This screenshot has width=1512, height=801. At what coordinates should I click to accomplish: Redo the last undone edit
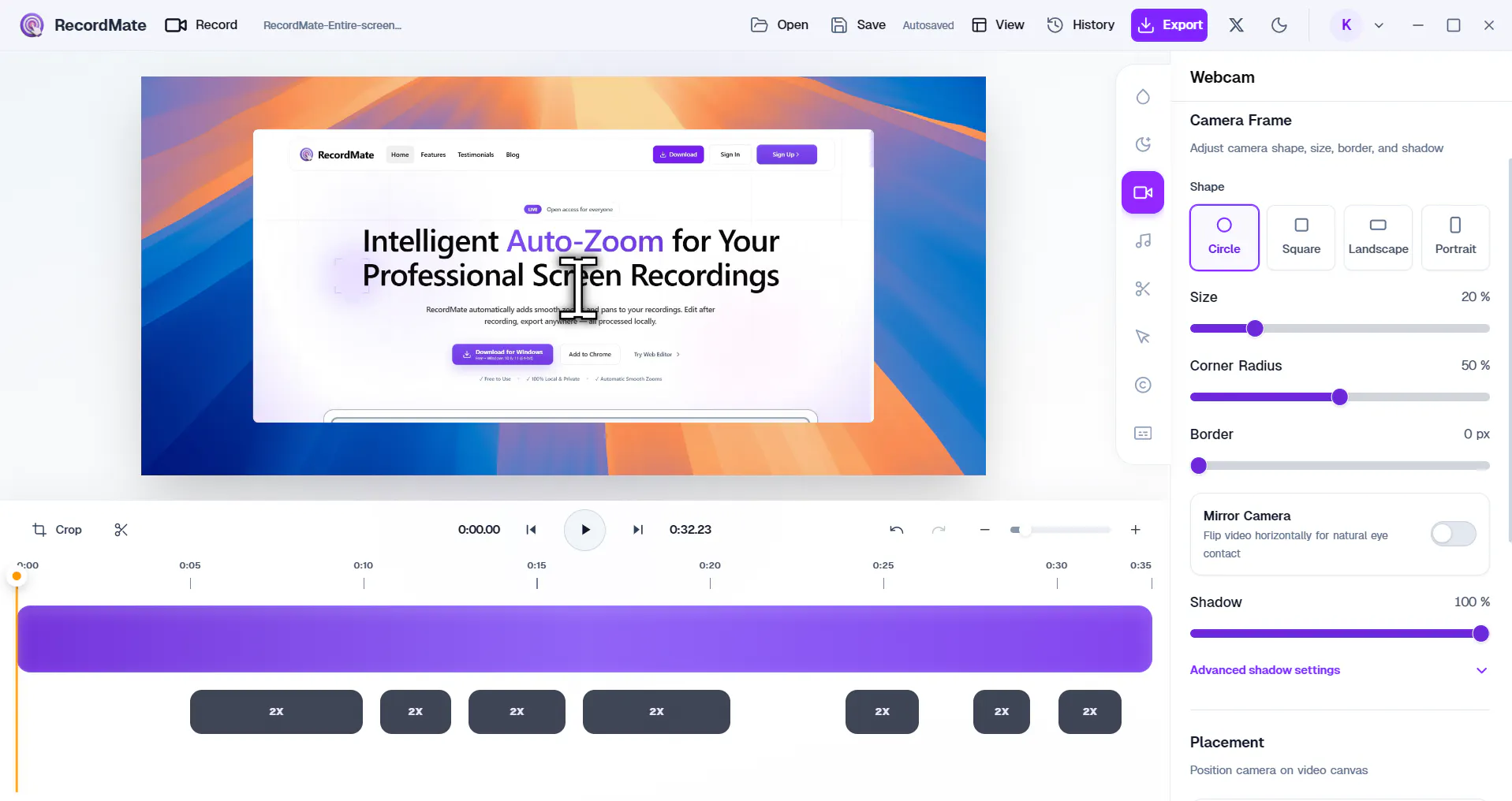pyautogui.click(x=939, y=530)
